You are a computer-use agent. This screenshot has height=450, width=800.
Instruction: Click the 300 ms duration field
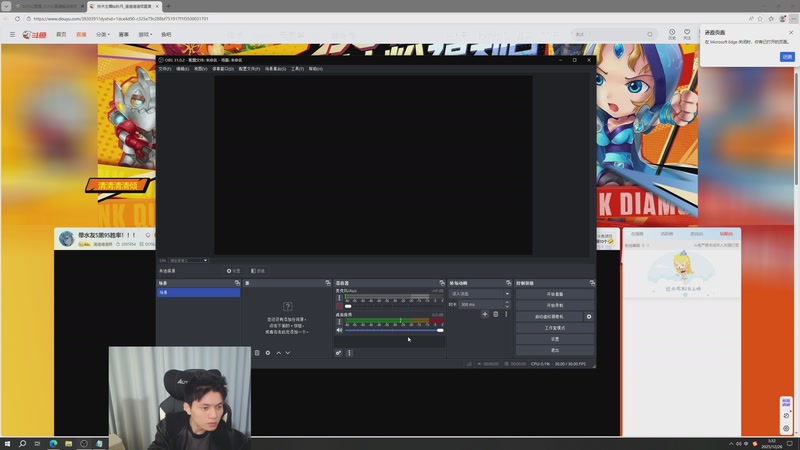(x=481, y=305)
